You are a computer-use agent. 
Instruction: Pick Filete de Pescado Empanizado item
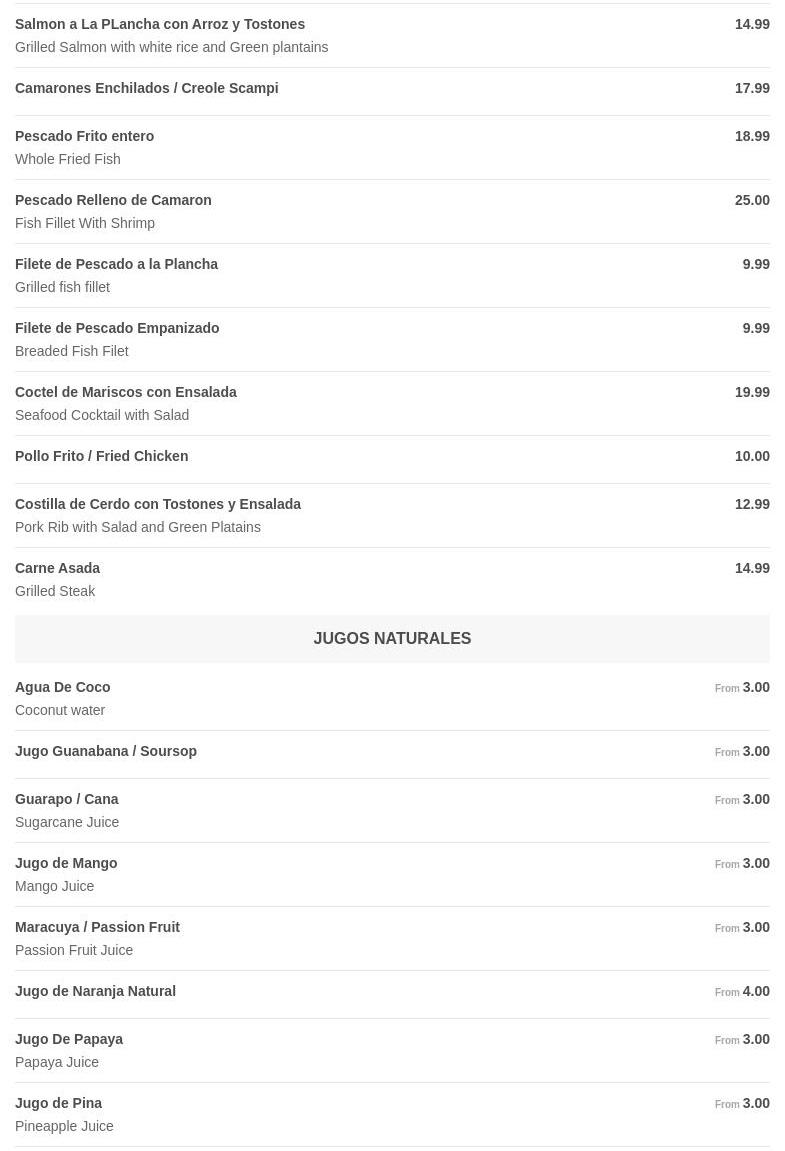coord(117,328)
